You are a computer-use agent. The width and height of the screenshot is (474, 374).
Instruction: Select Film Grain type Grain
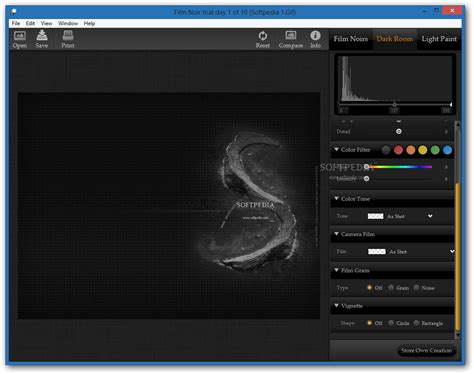pyautogui.click(x=391, y=287)
